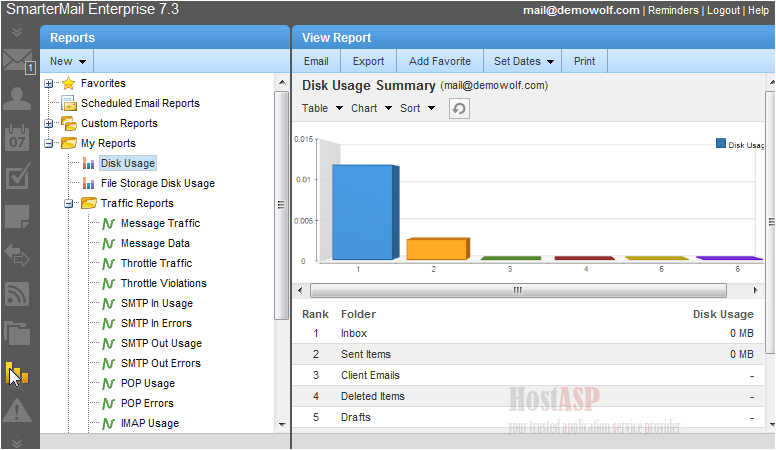This screenshot has height=450, width=776.
Task: Click the Favorites star icon
Action: click(x=68, y=83)
